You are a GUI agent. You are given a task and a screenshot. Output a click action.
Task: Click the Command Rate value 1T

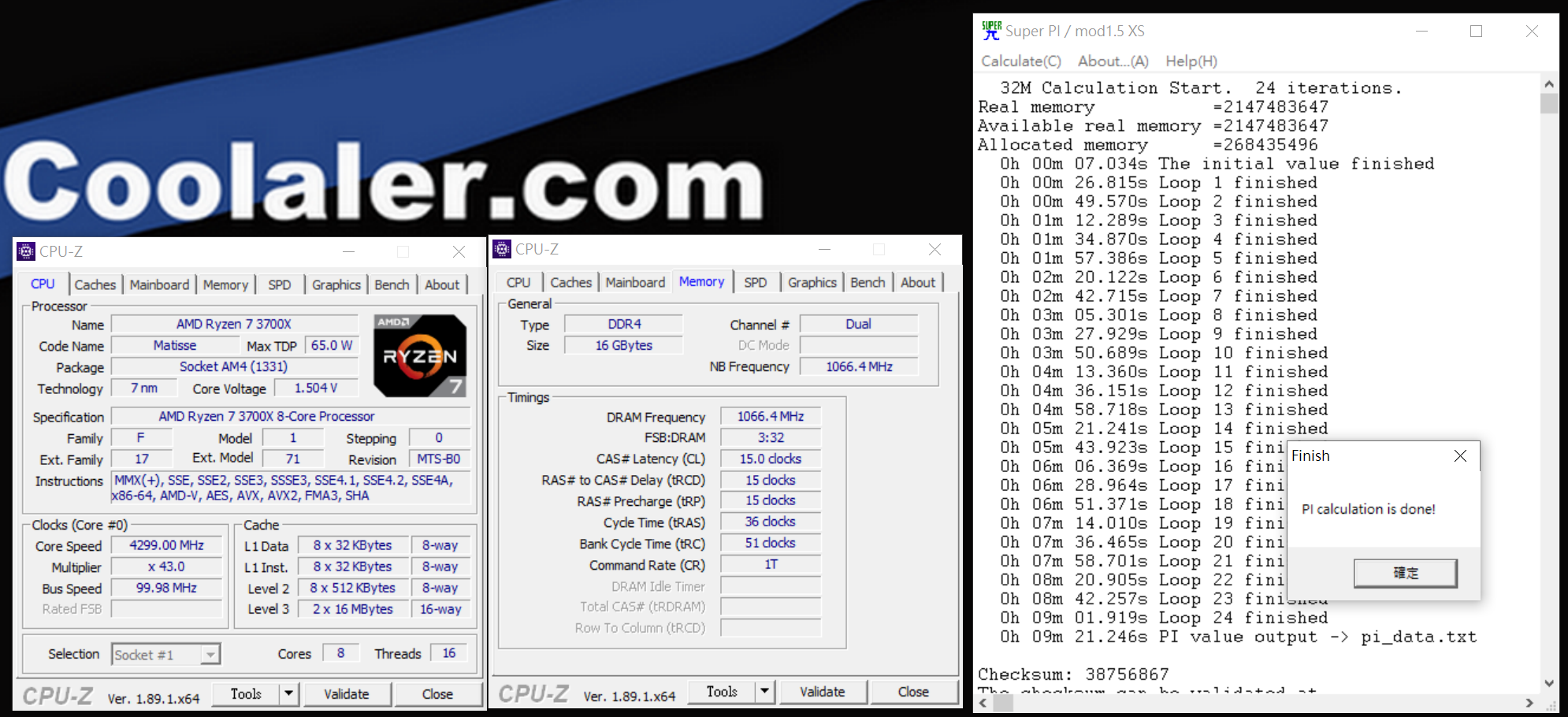[771, 564]
